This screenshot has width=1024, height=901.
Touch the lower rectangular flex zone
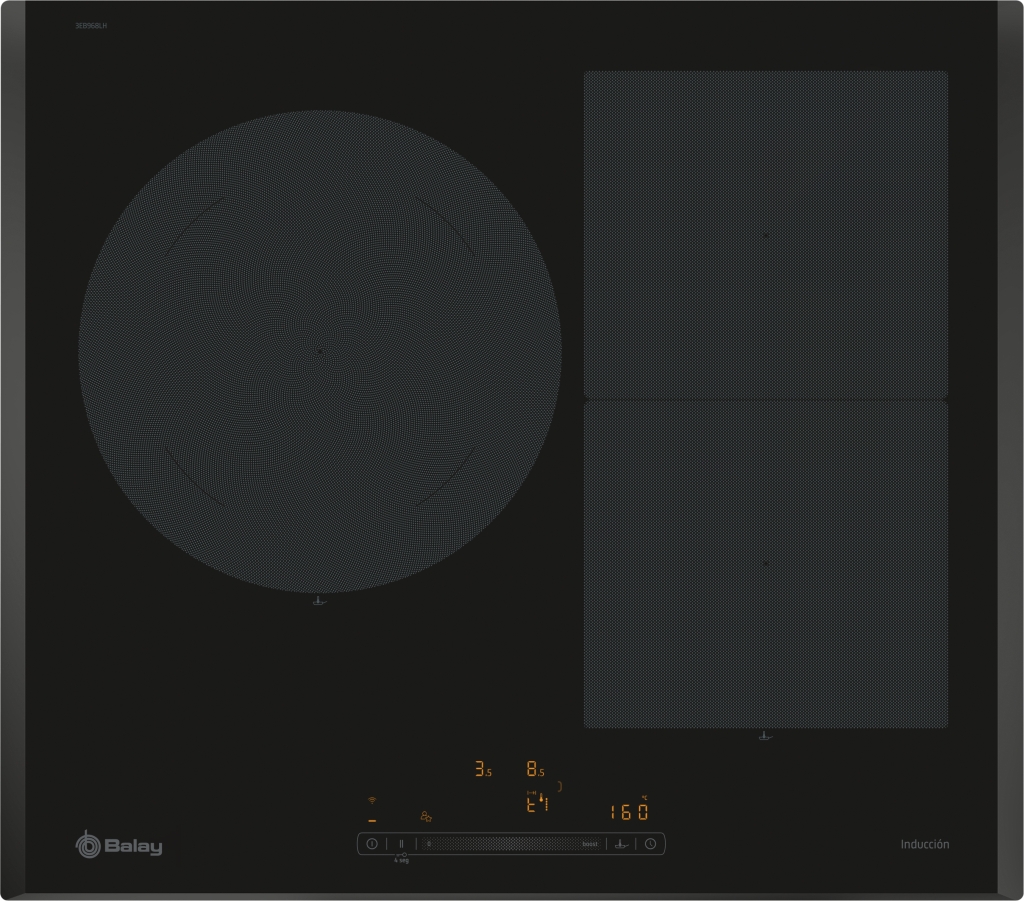coord(765,564)
